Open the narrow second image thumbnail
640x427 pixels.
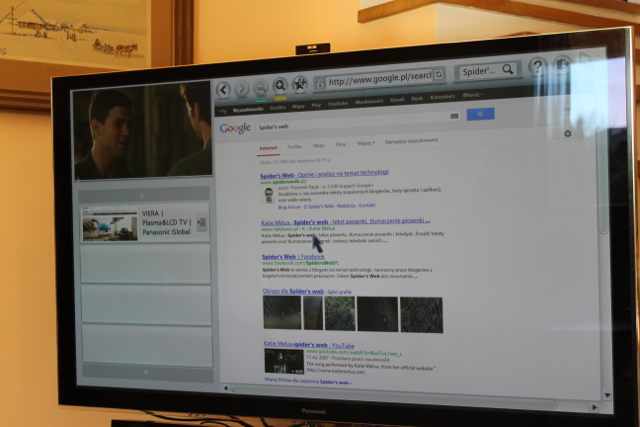[x=313, y=313]
